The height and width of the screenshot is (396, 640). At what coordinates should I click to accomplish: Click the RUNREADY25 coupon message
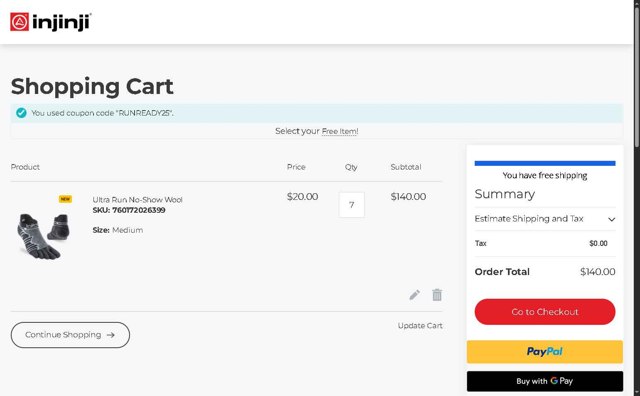pyautogui.click(x=102, y=113)
